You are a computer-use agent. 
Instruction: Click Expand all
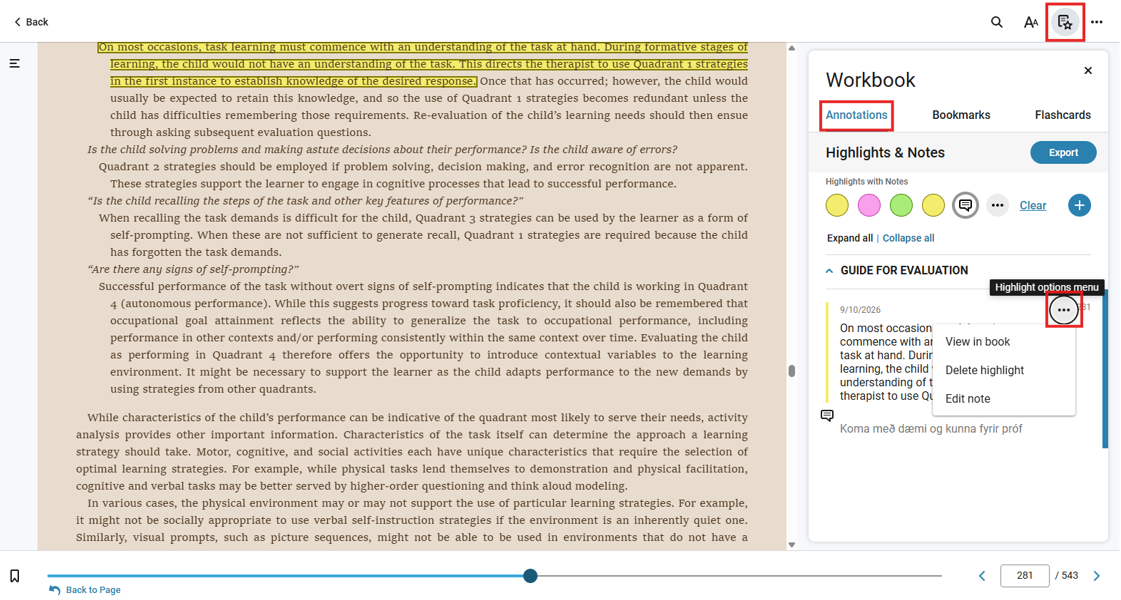point(849,238)
